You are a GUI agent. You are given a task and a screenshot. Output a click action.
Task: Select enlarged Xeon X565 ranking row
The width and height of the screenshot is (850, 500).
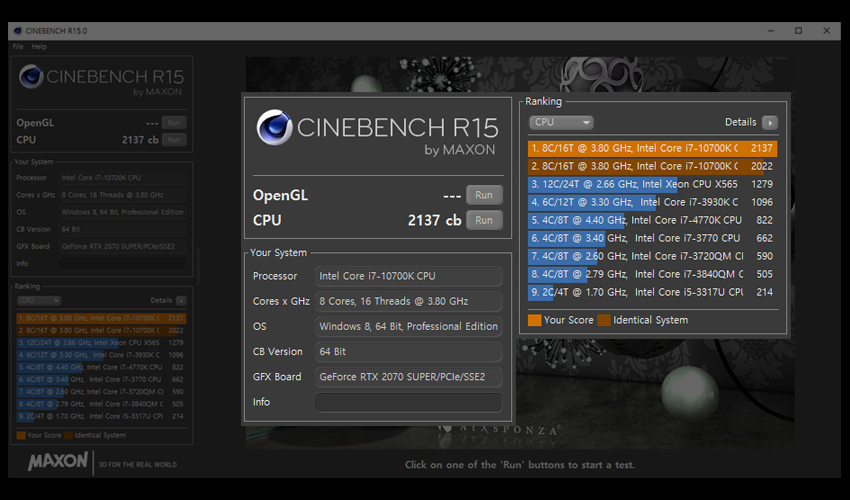tap(653, 184)
